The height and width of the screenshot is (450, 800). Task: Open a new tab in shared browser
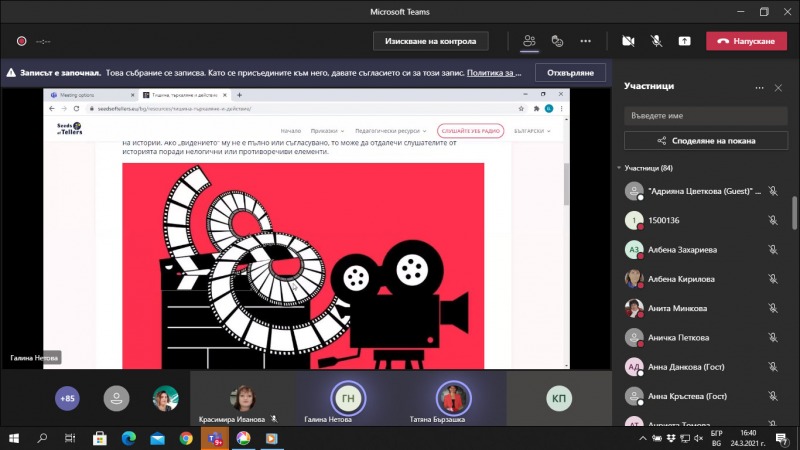pyautogui.click(x=239, y=95)
